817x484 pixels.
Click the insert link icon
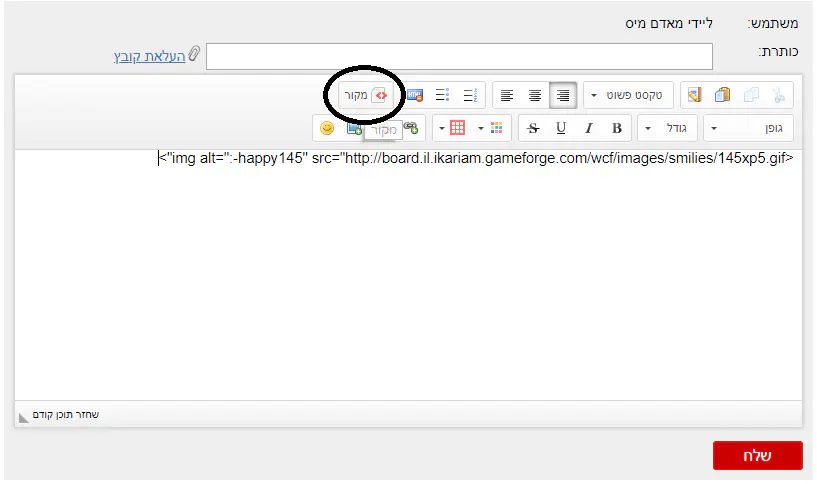(x=410, y=128)
